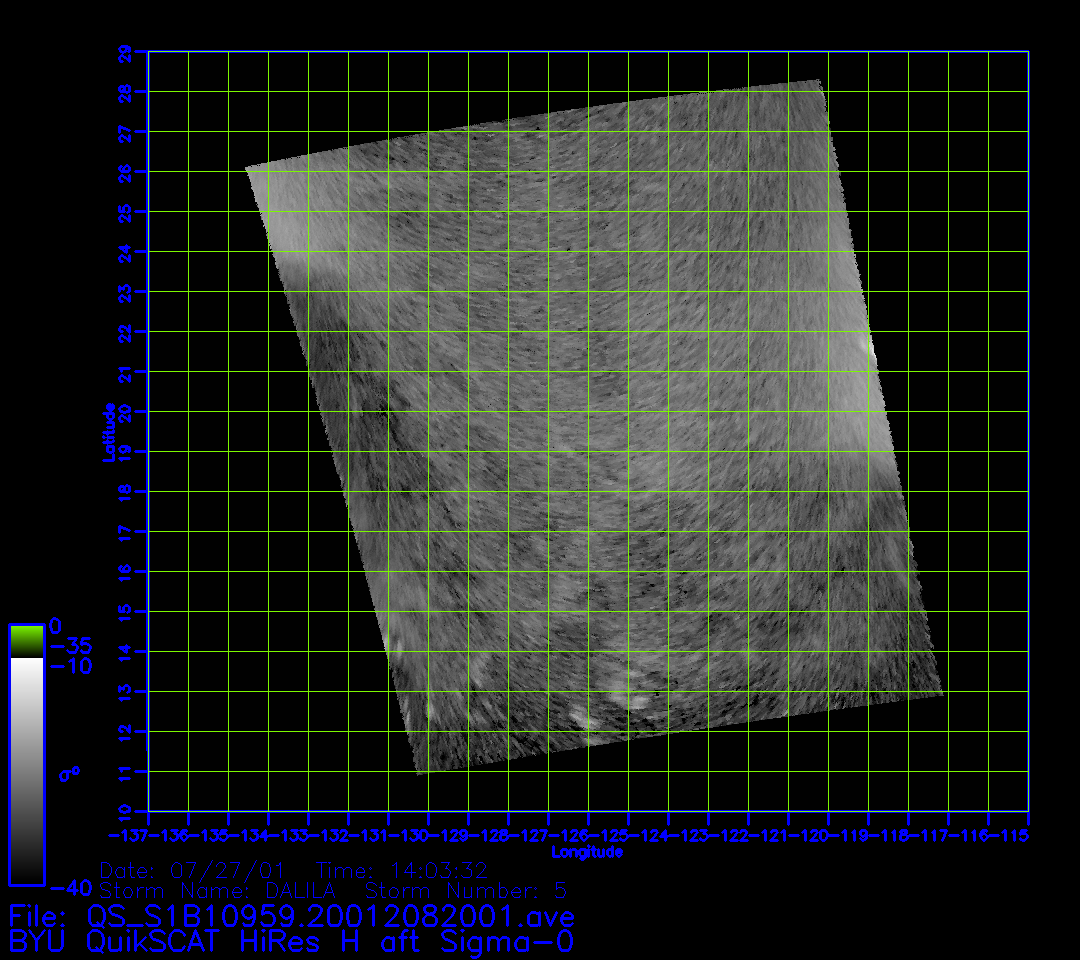Image resolution: width=1080 pixels, height=960 pixels.
Task: Click the -40 label below the color bar
Action: (x=70, y=886)
